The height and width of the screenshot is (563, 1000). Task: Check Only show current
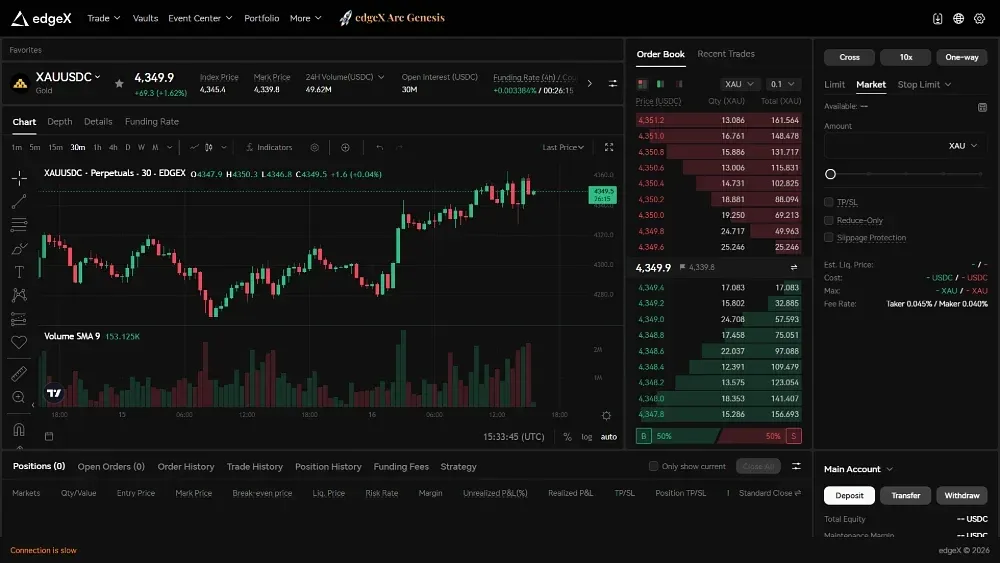pyautogui.click(x=654, y=466)
